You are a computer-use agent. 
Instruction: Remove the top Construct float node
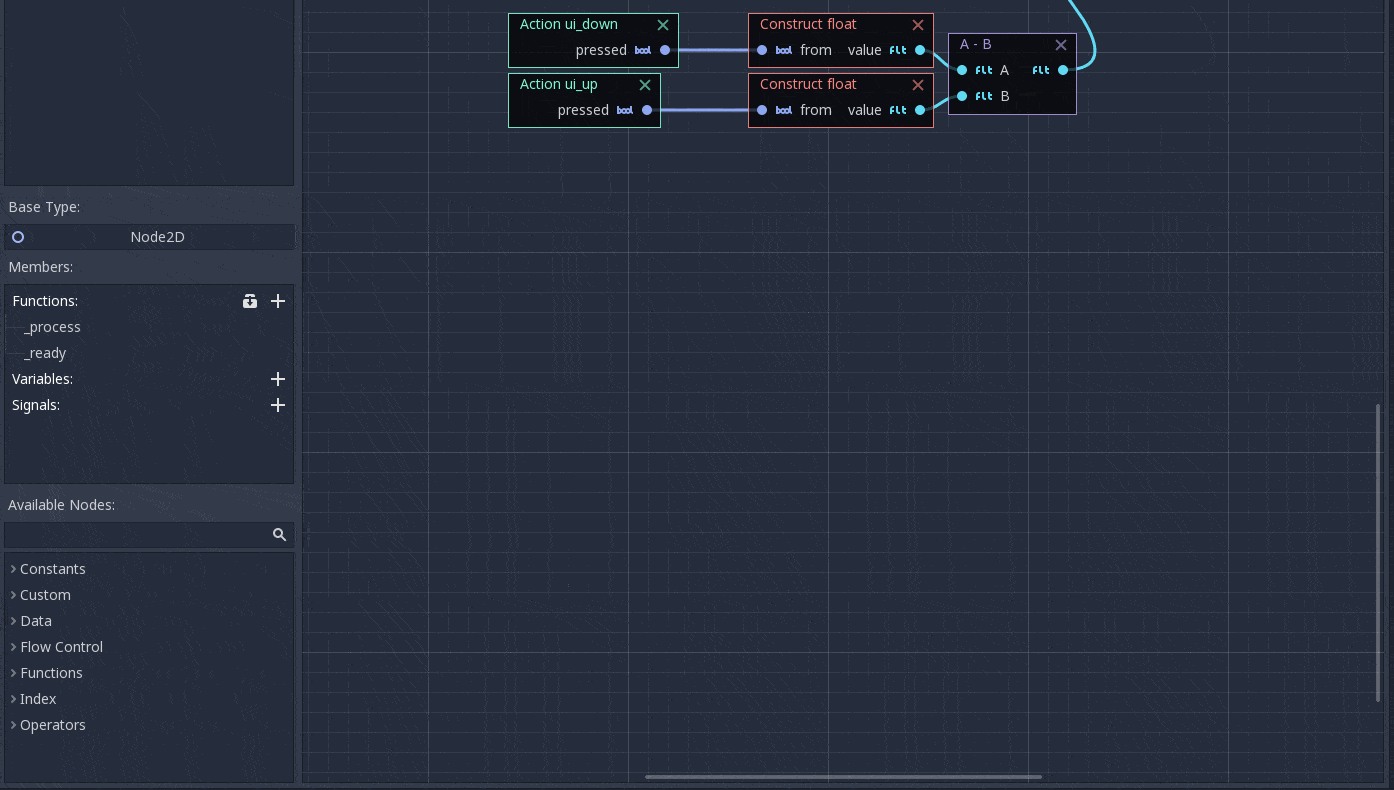point(918,25)
